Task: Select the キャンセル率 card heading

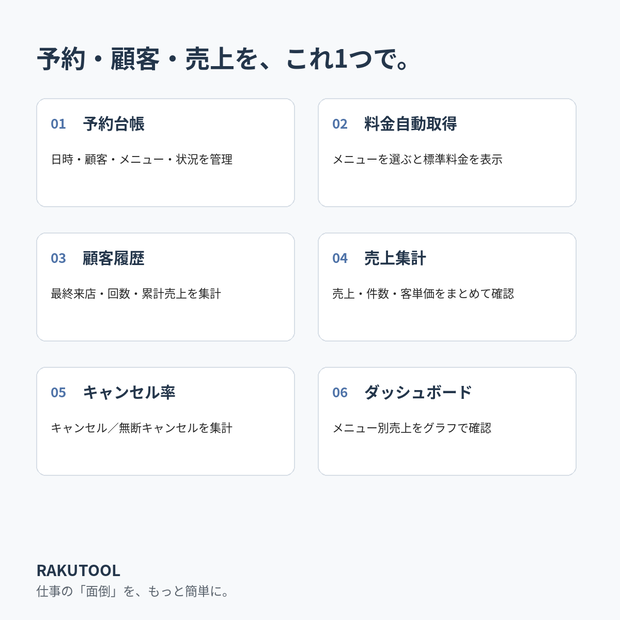Action: tap(129, 393)
